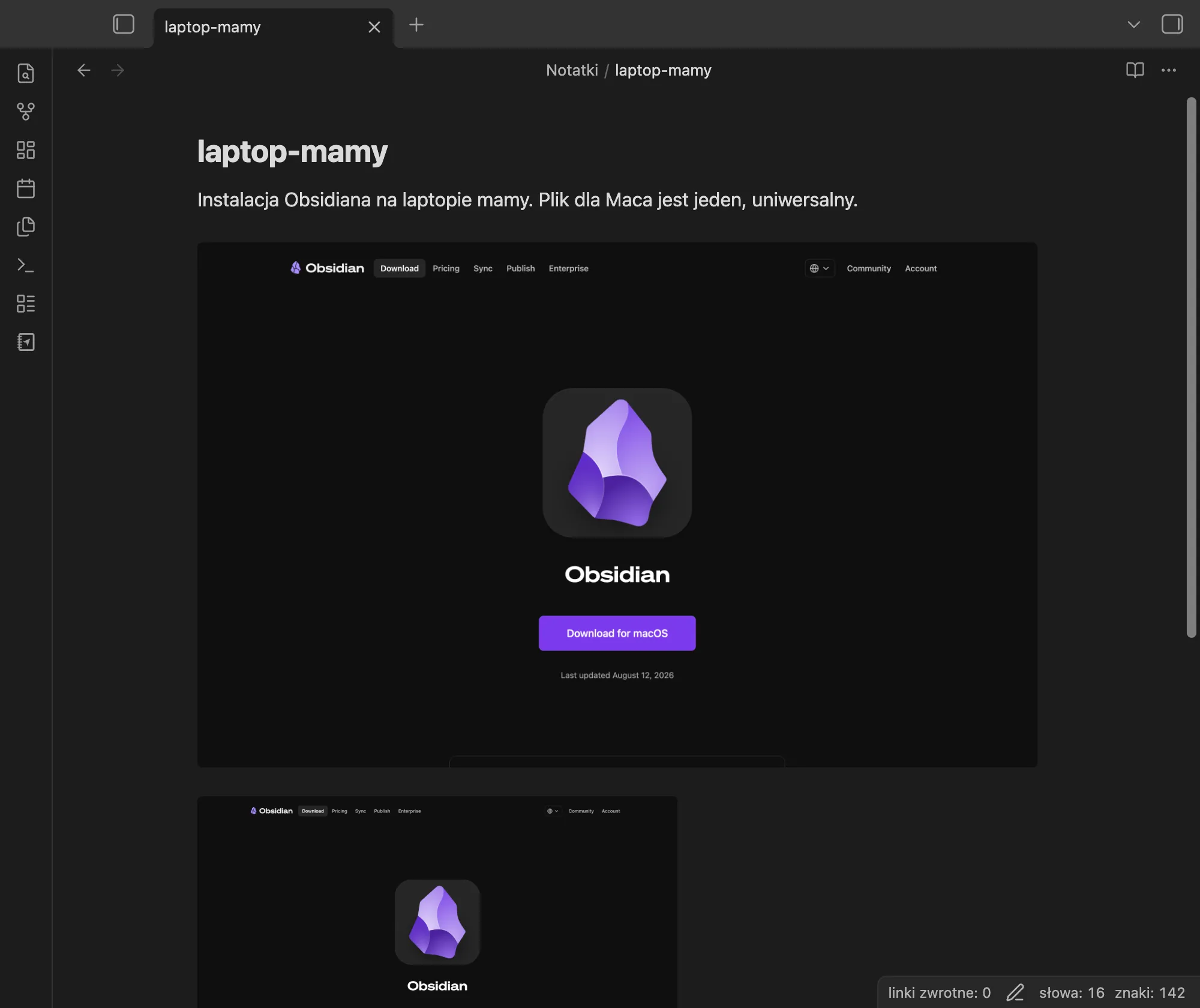Navigate forward with the right arrow
The image size is (1200, 1008).
tap(118, 70)
